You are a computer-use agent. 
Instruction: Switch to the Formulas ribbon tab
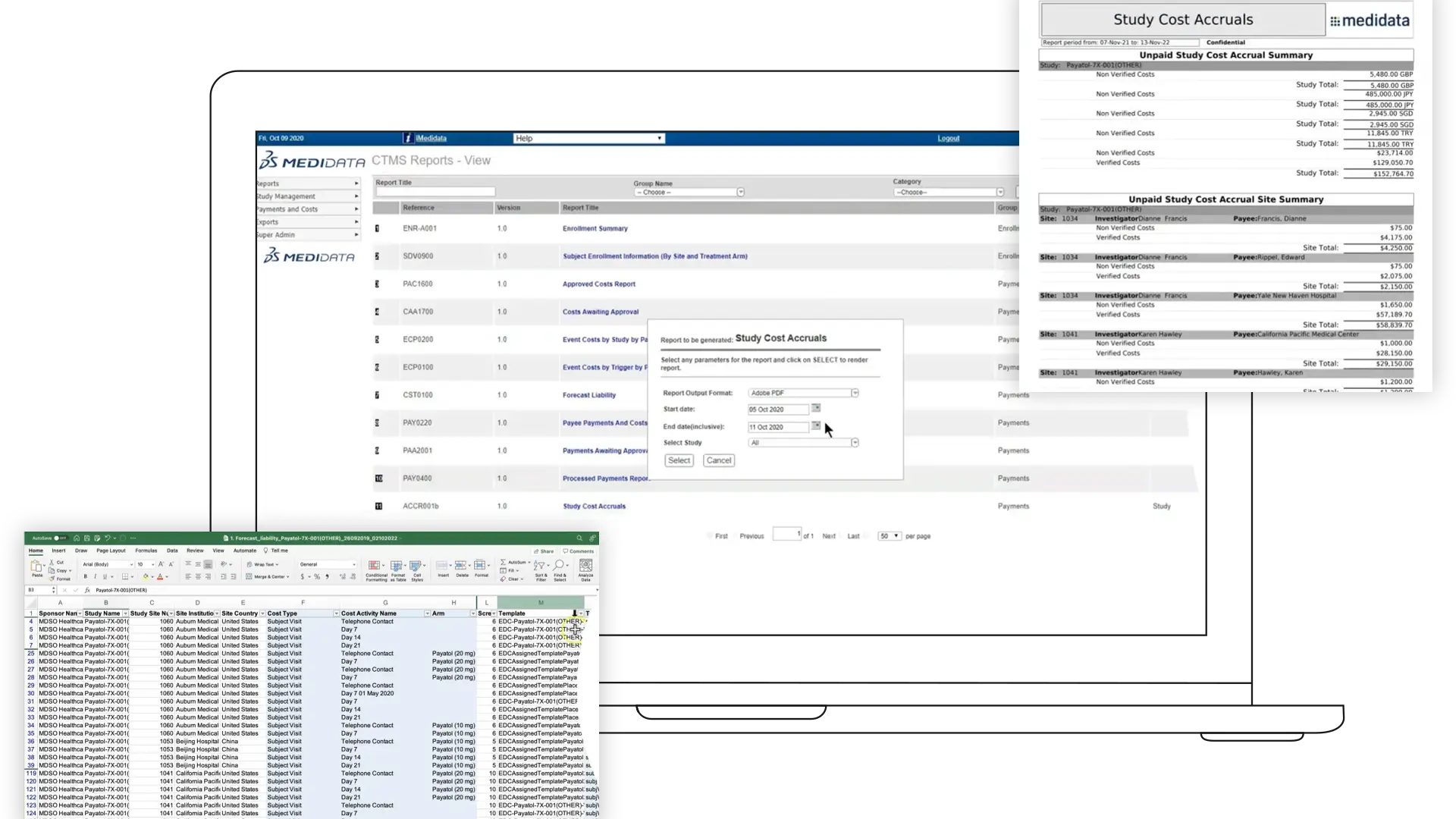pyautogui.click(x=146, y=551)
